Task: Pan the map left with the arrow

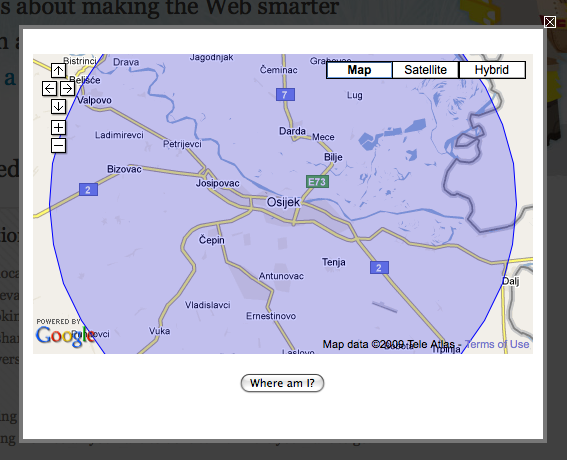Action: click(49, 89)
